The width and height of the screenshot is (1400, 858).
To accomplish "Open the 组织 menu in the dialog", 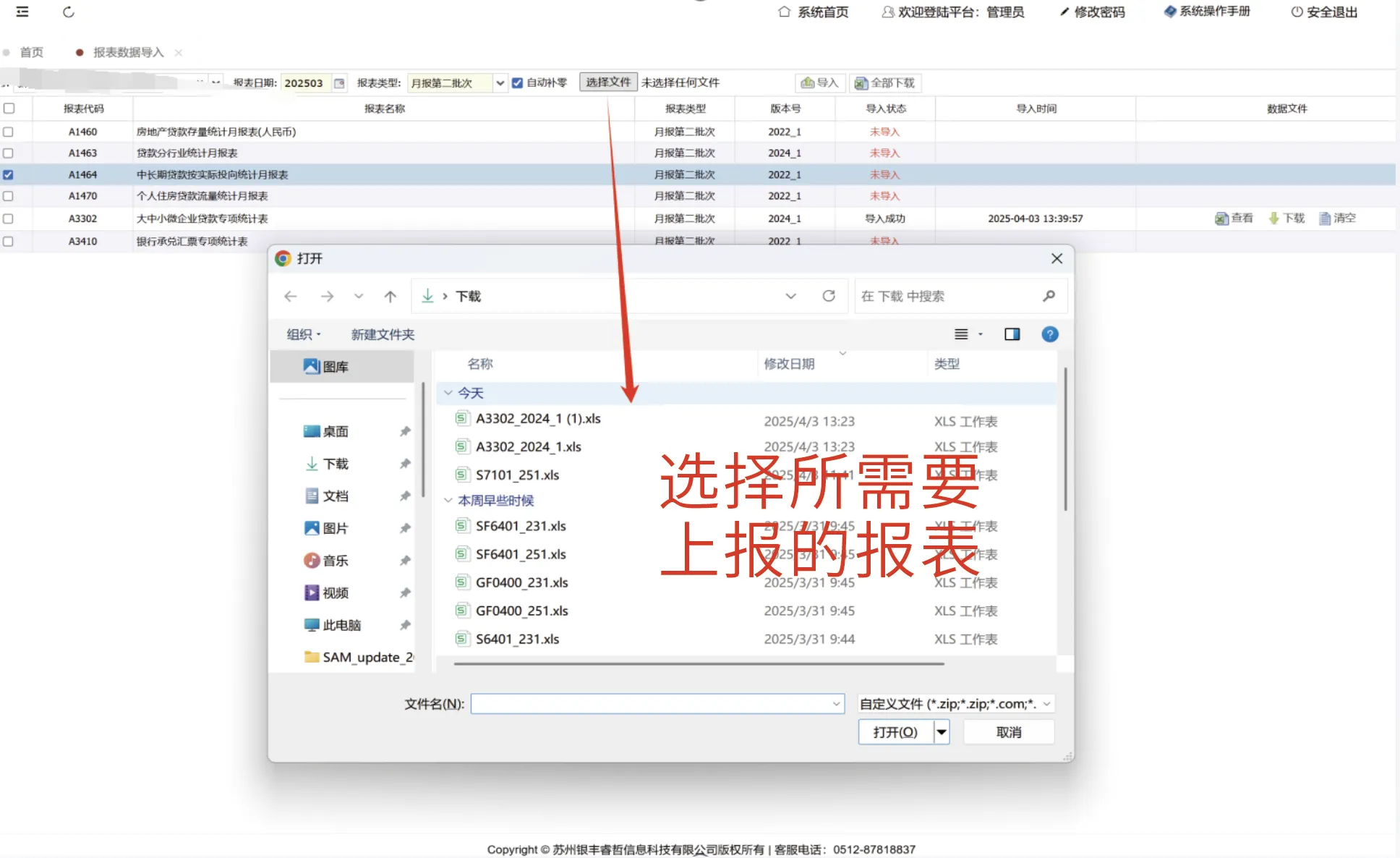I will tap(303, 334).
